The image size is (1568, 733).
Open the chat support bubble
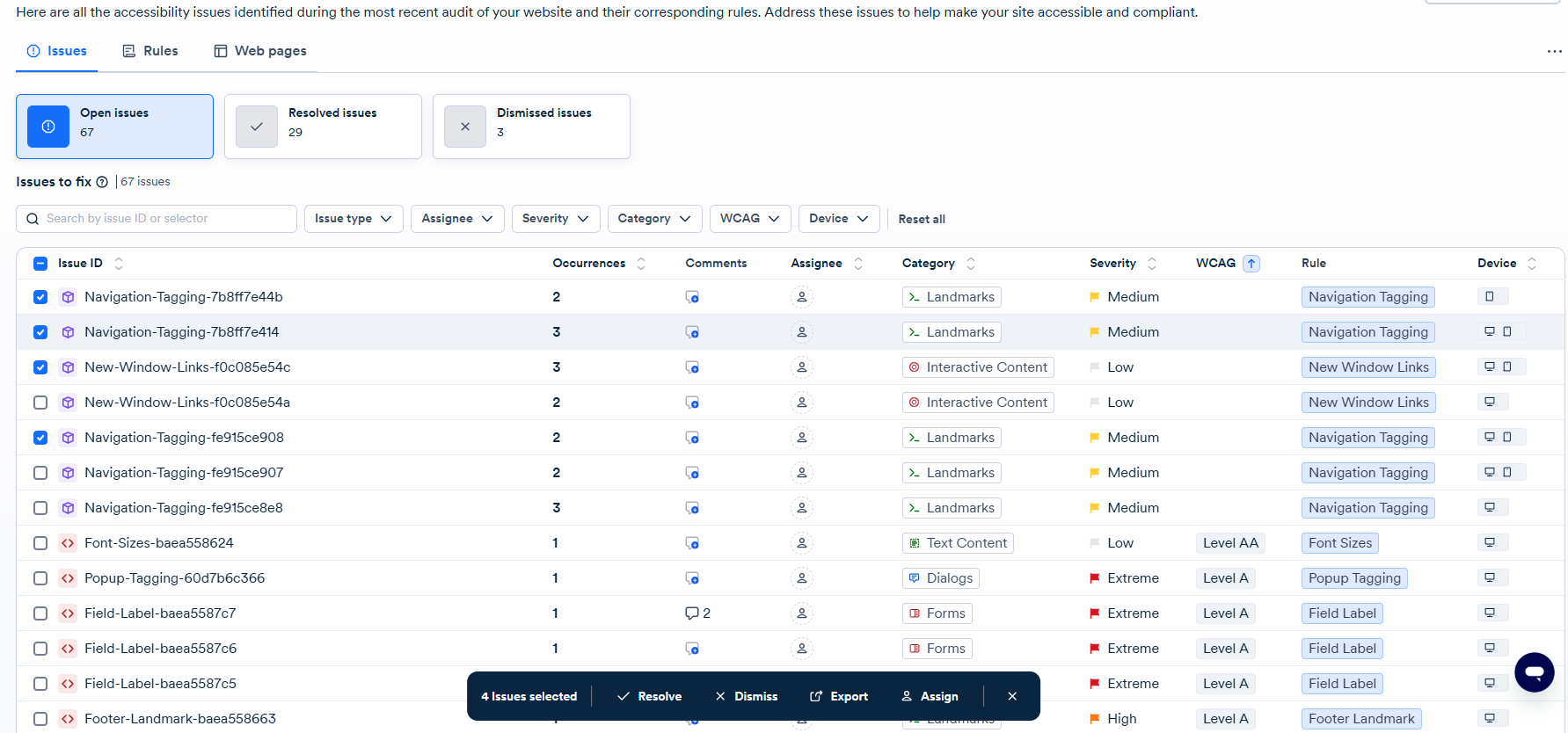pos(1535,672)
